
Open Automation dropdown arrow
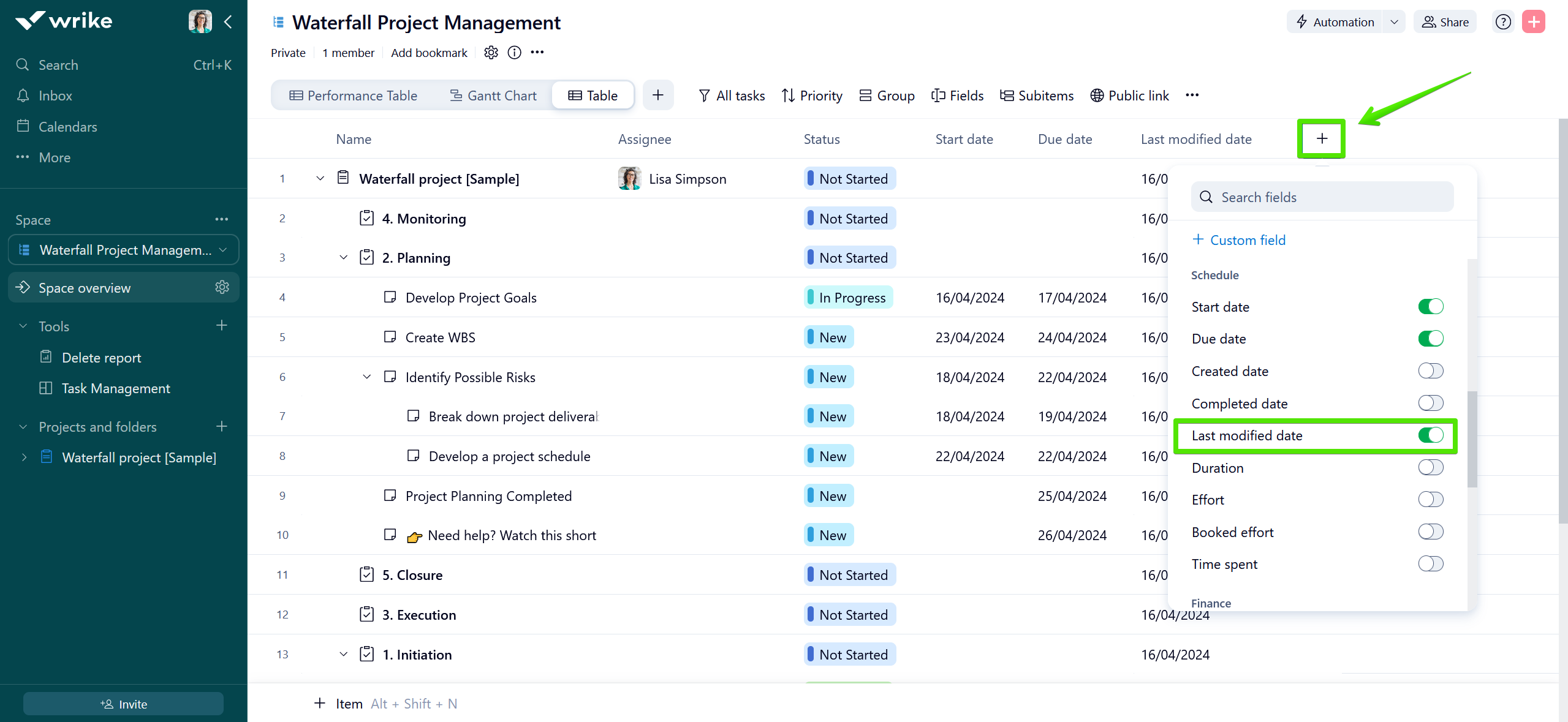(1394, 22)
